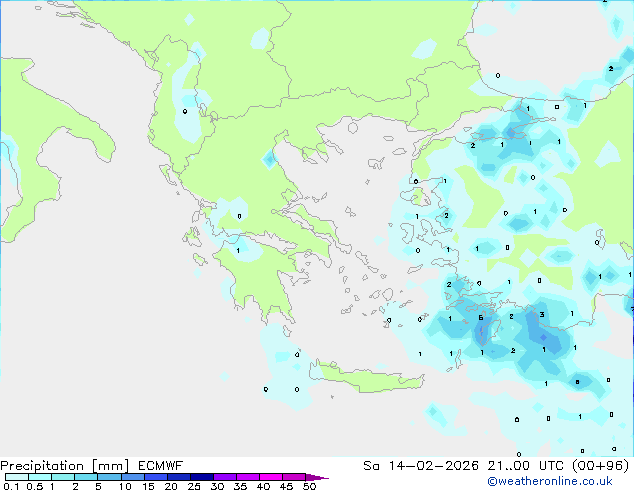634x490 pixels.
Task: Click the '(00+96)' forecast offset text
Action: [x=601, y=466]
